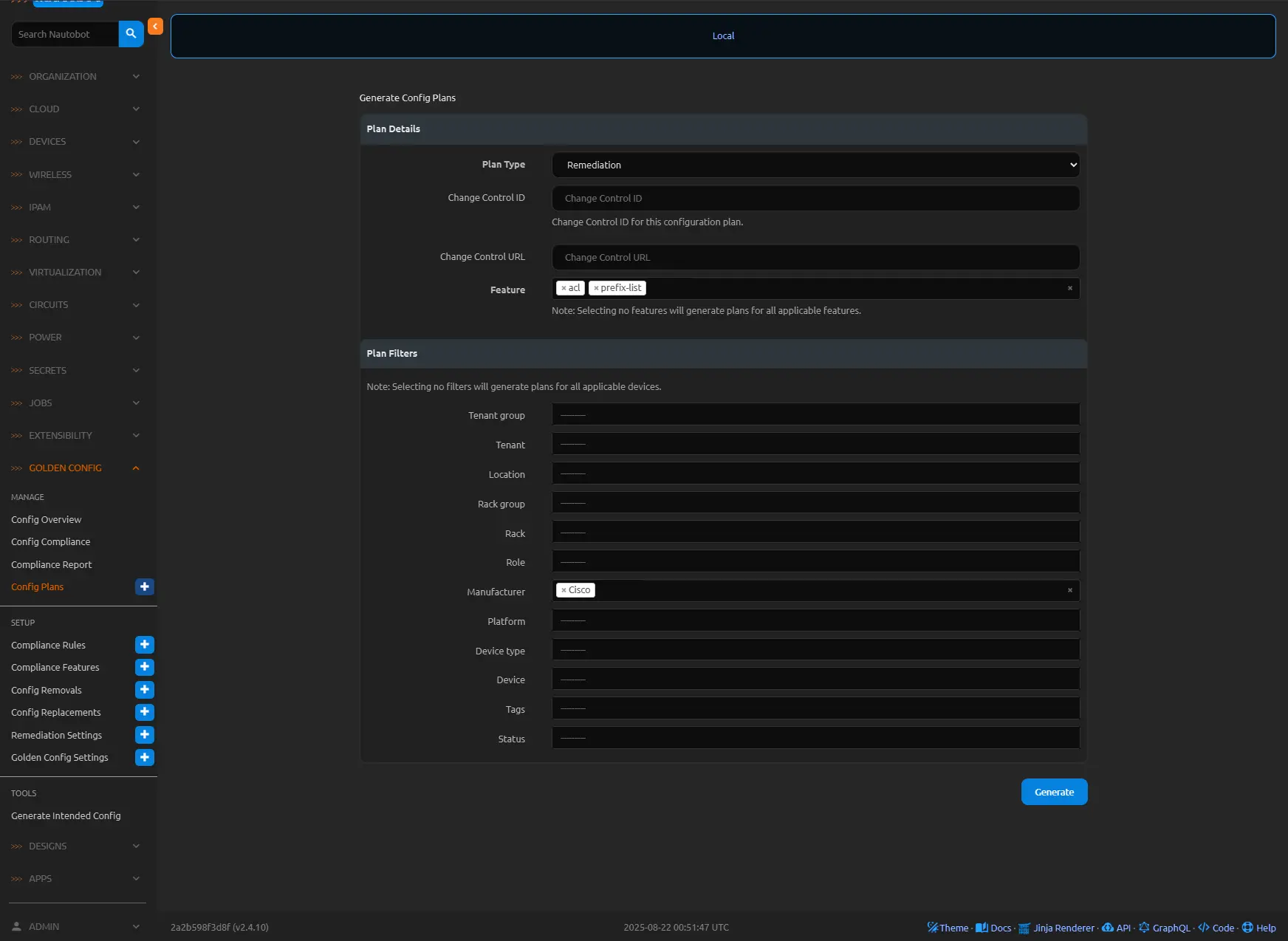This screenshot has width=1288, height=941.
Task: Open the Platform filter selector
Action: (815, 621)
